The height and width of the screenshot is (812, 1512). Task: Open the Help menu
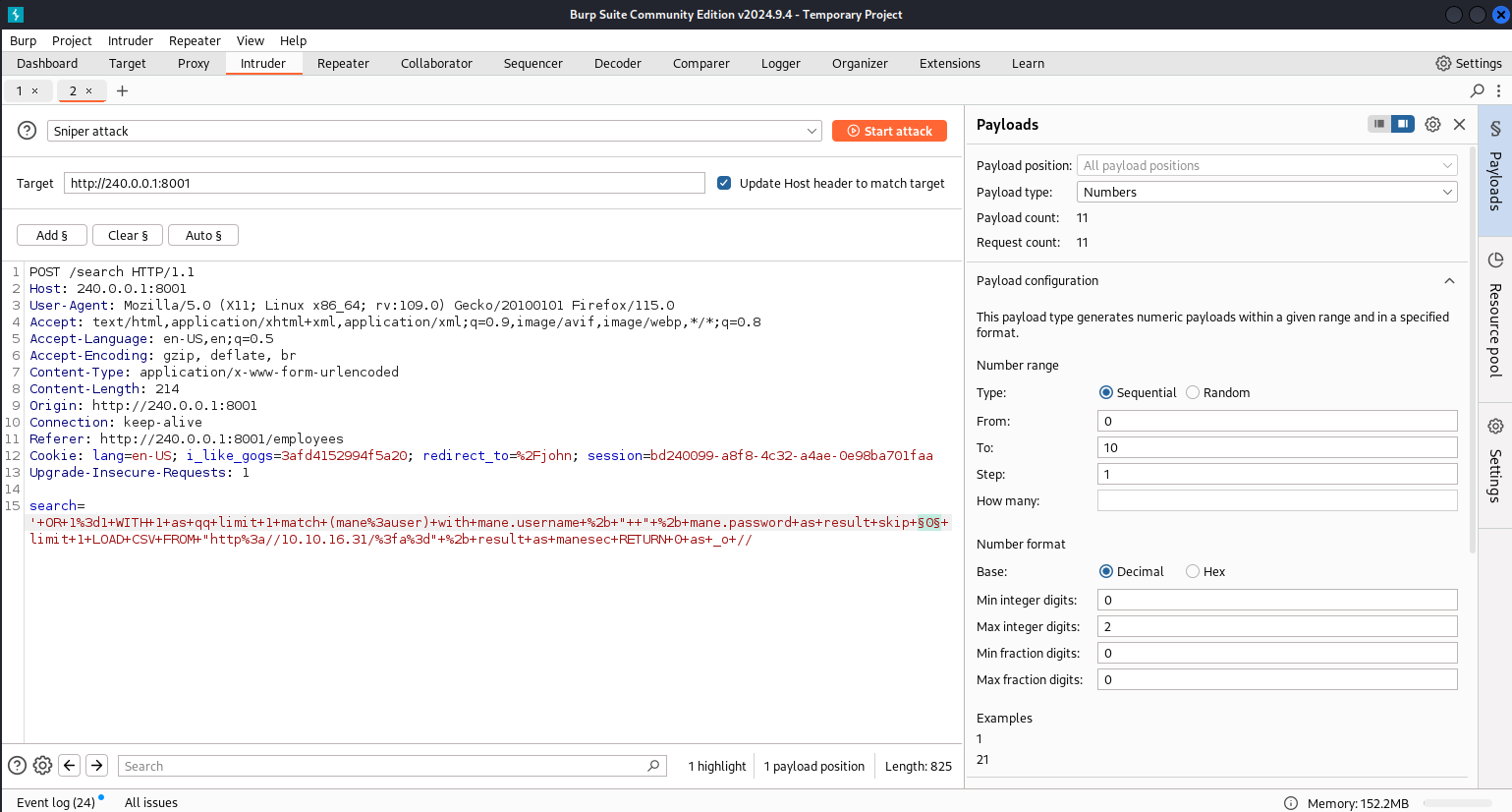click(293, 40)
